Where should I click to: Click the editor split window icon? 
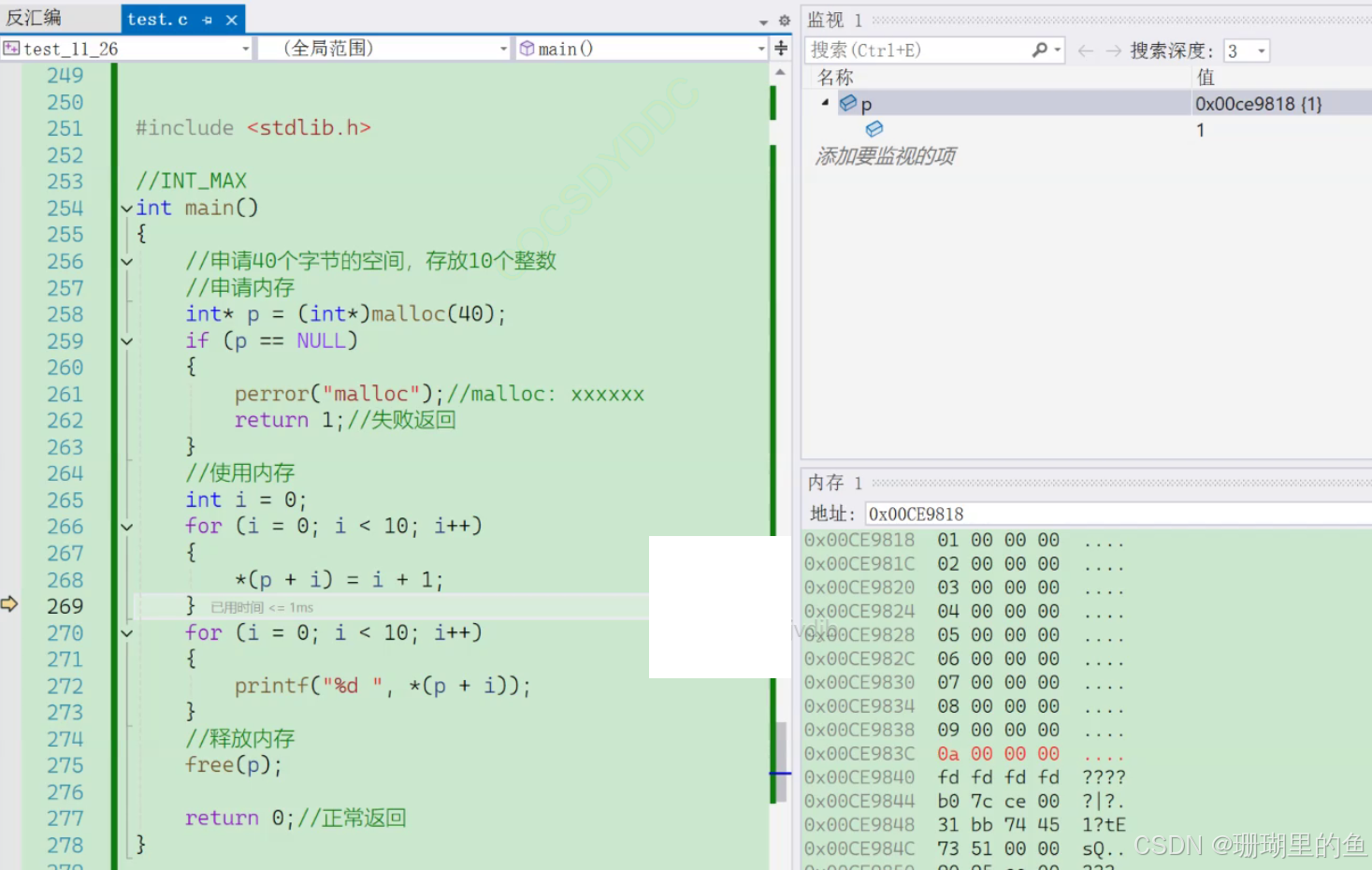click(781, 48)
